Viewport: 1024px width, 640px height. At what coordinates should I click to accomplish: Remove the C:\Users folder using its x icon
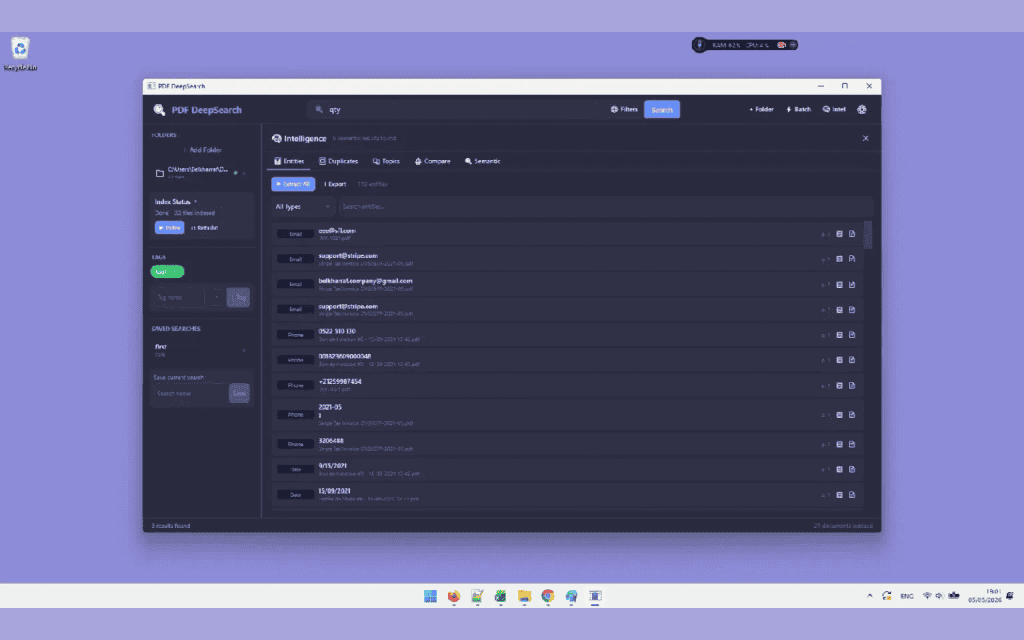[244, 173]
